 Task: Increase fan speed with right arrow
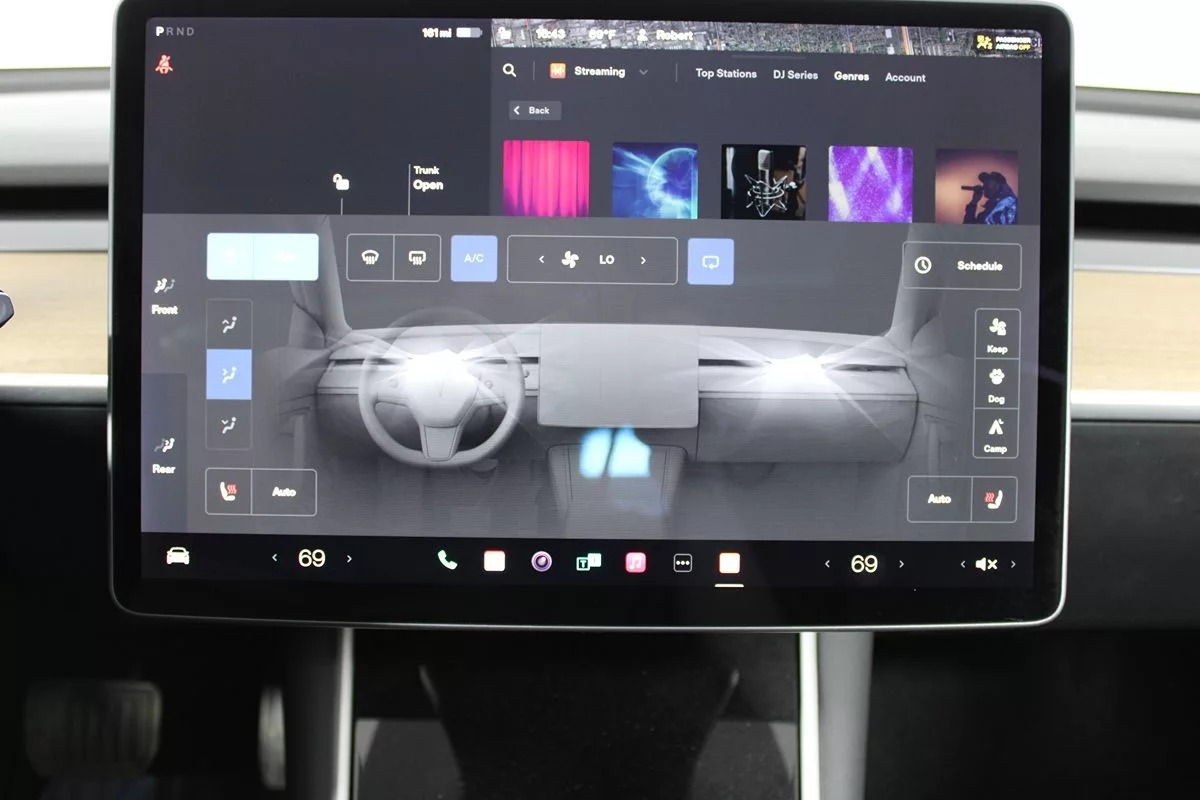(643, 260)
